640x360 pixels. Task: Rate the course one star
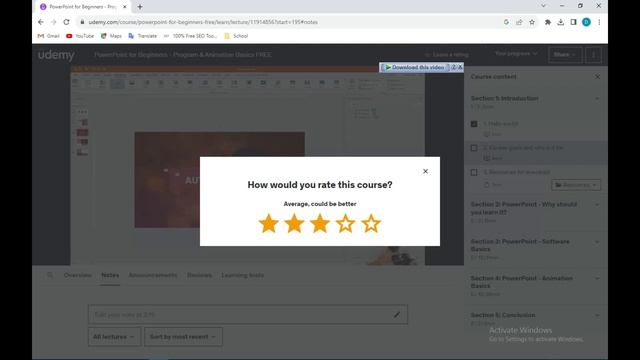(269, 223)
